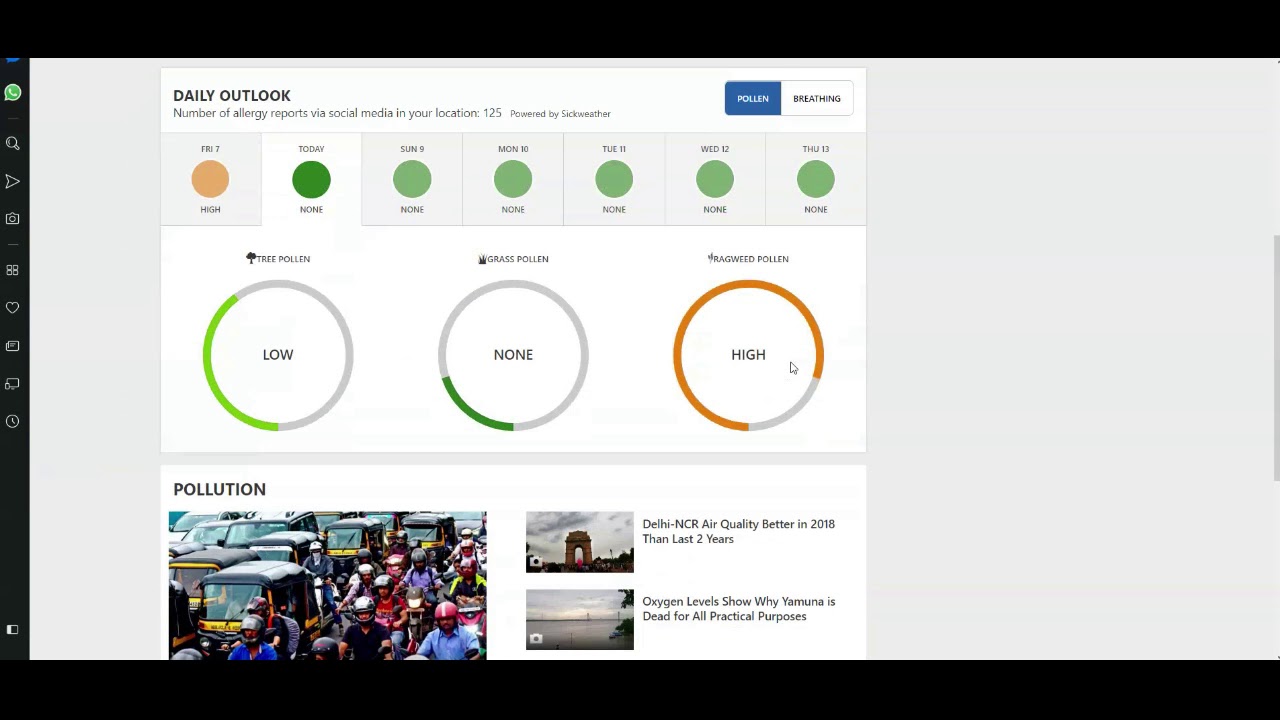Select the WED 12 forecast day
This screenshot has height=720, width=1280.
(715, 179)
